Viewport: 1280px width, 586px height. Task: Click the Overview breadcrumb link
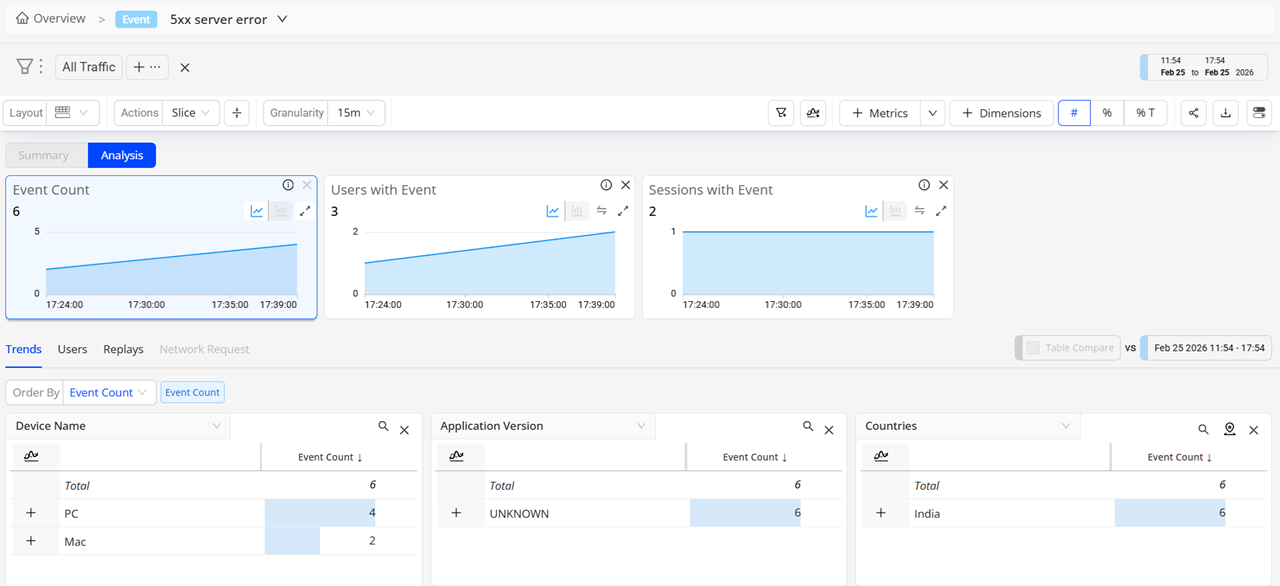click(x=51, y=19)
